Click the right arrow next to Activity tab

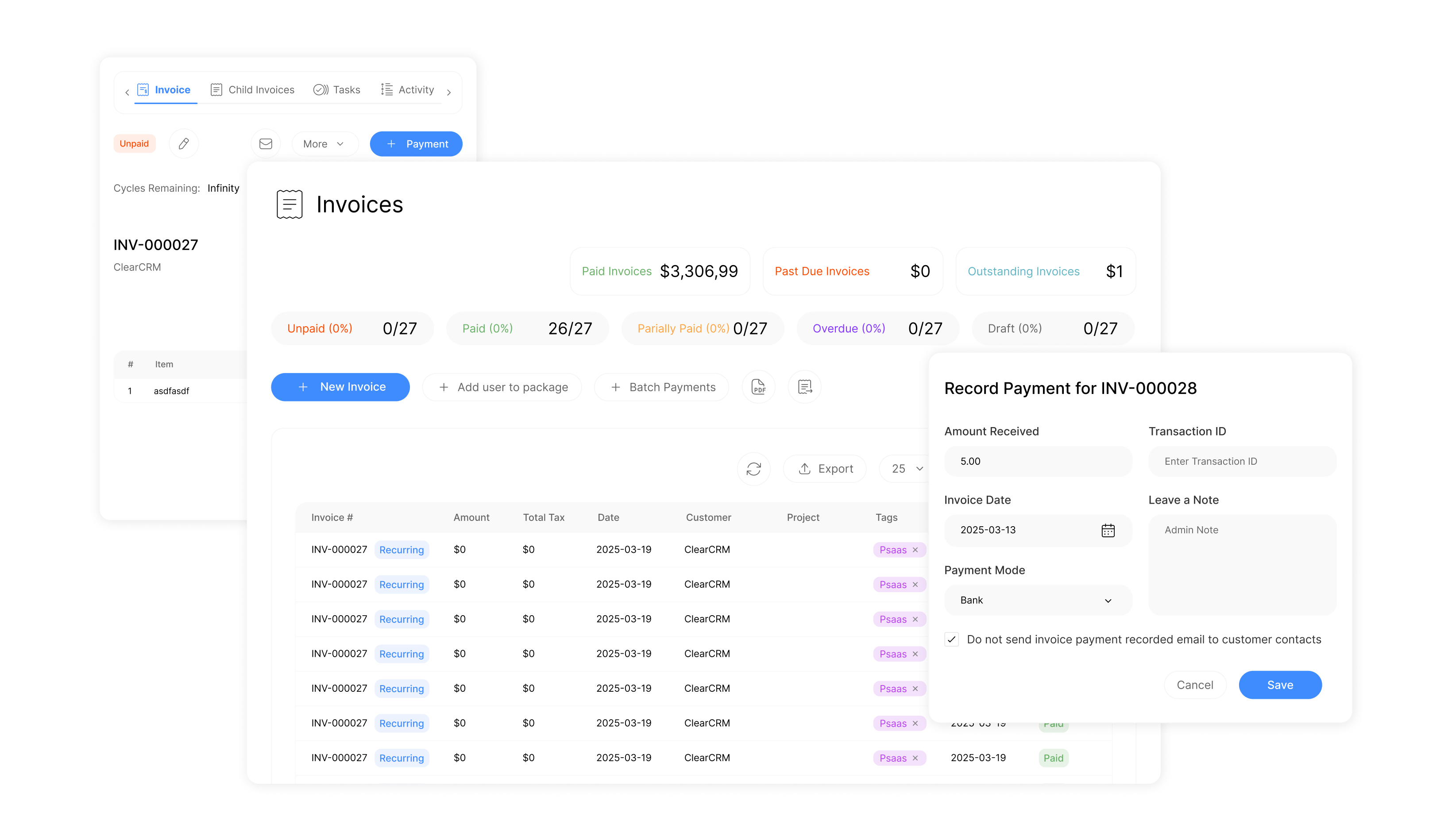pyautogui.click(x=449, y=92)
